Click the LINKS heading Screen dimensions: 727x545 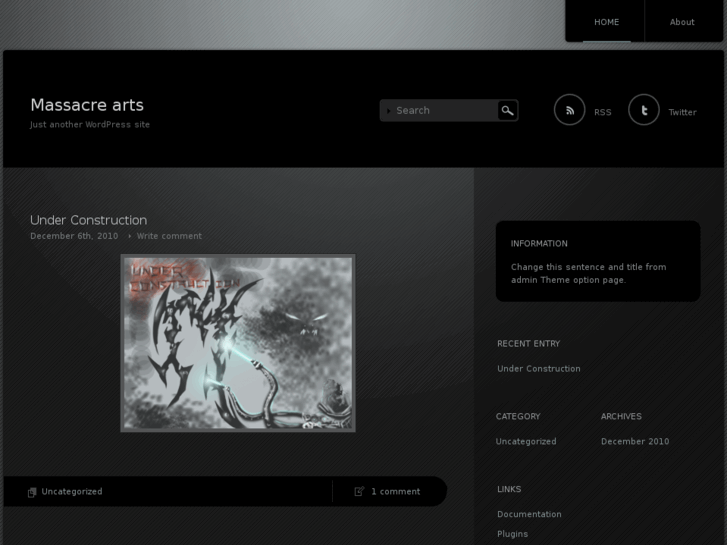[509, 489]
